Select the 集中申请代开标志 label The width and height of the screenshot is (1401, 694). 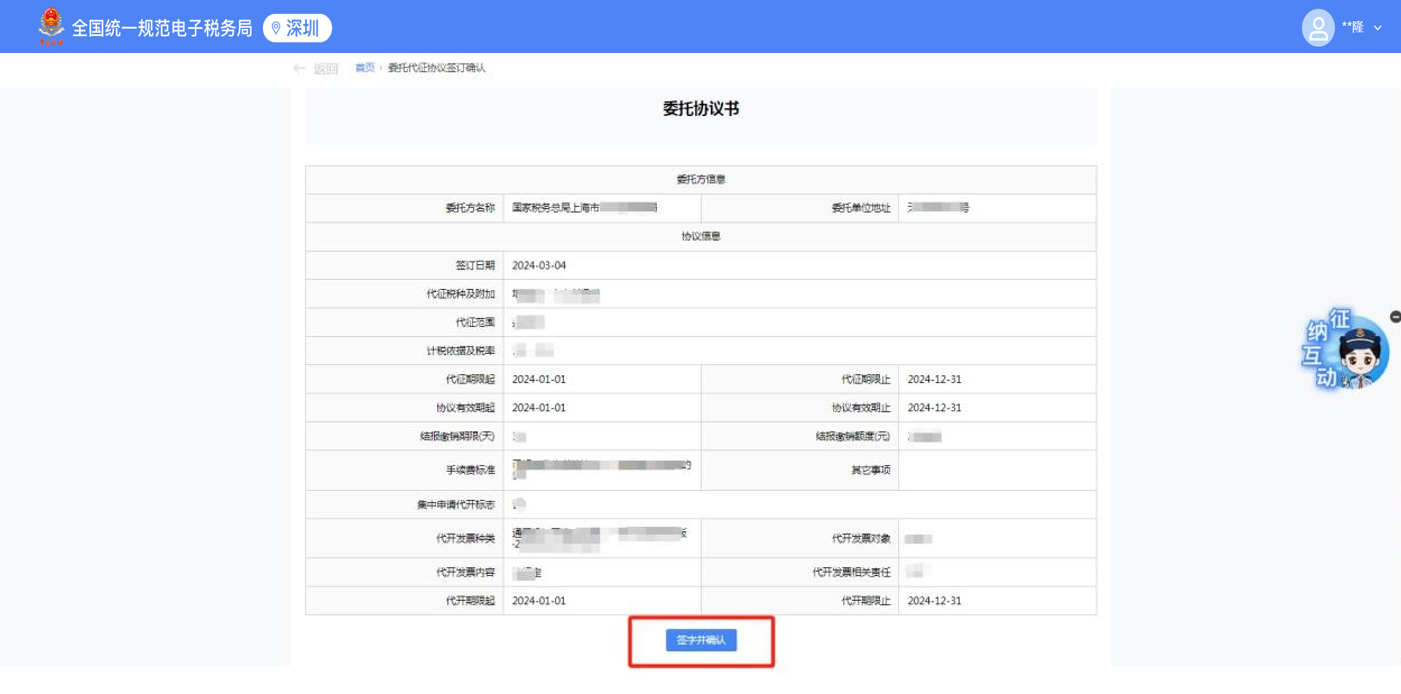pos(456,505)
